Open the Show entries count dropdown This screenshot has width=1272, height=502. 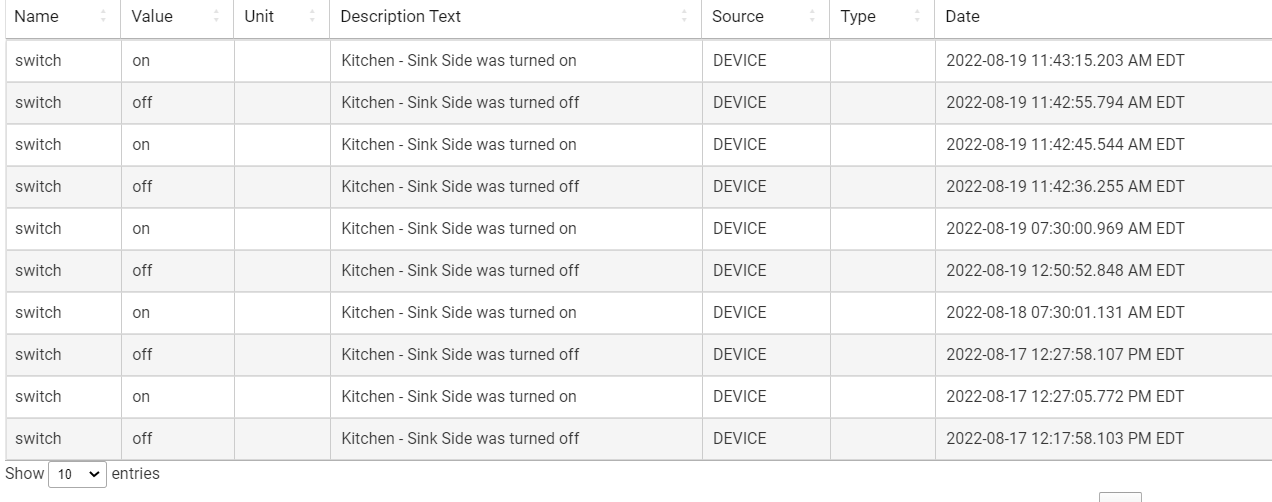[78, 474]
